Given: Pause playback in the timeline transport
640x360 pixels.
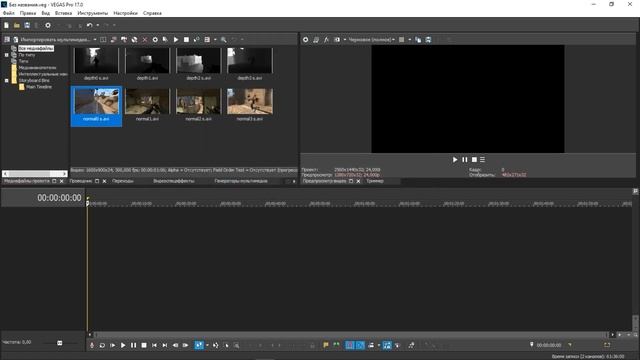Looking at the screenshot, I should coord(133,345).
